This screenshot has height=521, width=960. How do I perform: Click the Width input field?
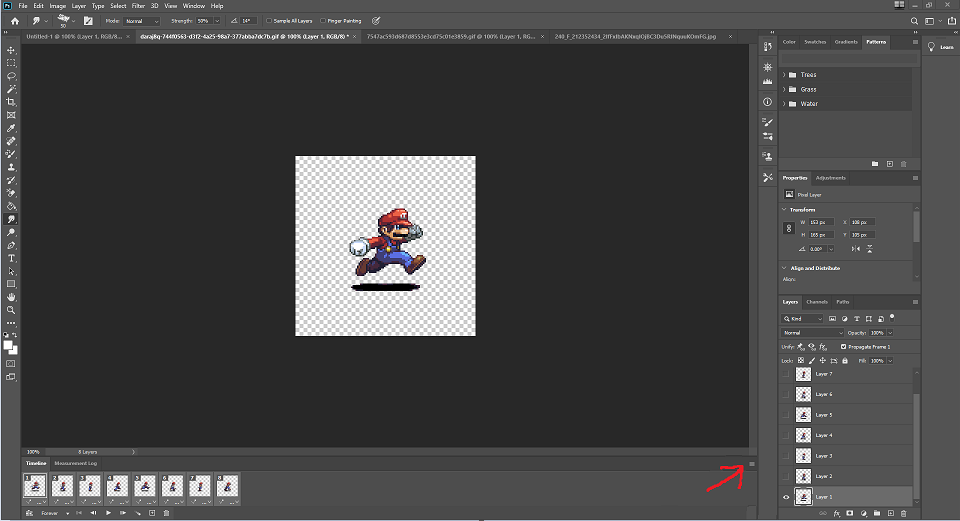coord(822,222)
